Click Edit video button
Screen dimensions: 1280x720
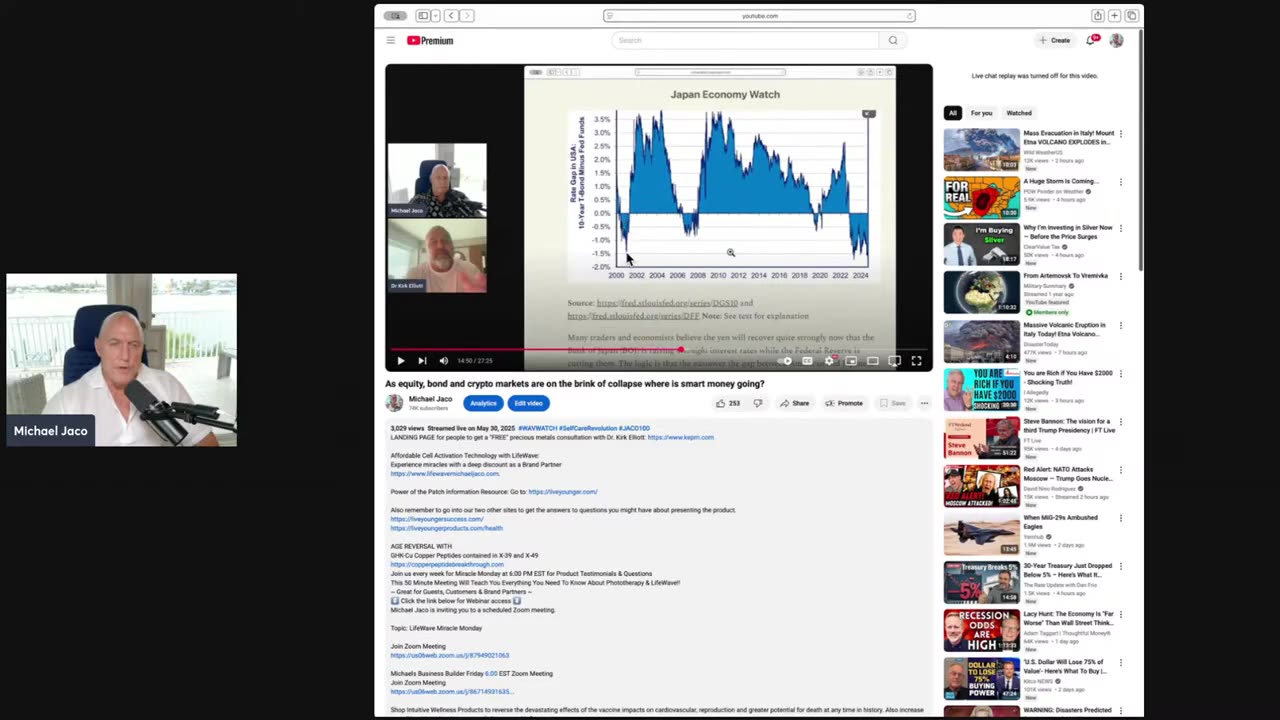click(x=528, y=403)
